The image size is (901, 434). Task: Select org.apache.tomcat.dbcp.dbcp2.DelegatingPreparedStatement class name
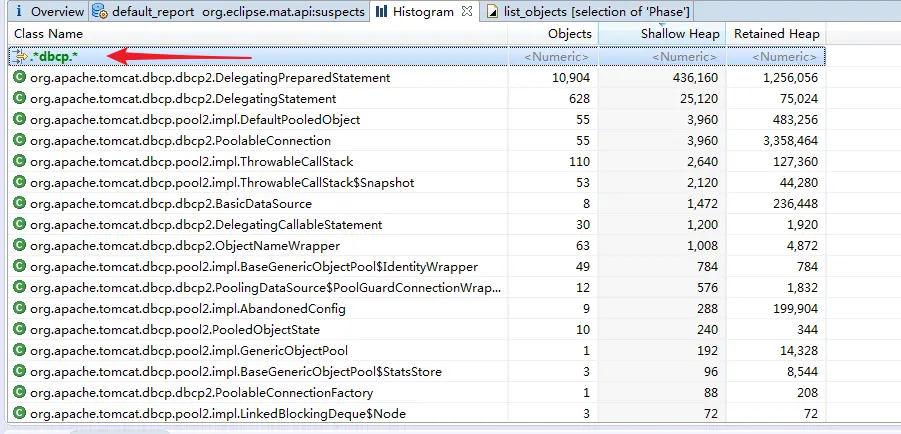pyautogui.click(x=210, y=78)
